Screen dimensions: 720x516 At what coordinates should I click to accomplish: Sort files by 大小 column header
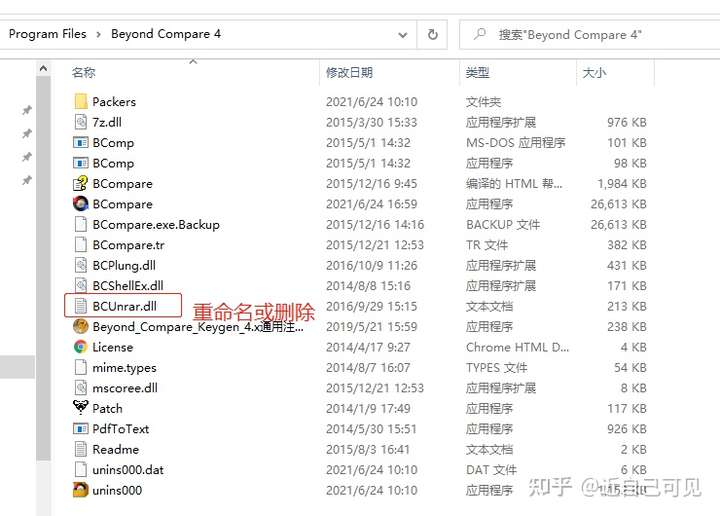pos(594,73)
